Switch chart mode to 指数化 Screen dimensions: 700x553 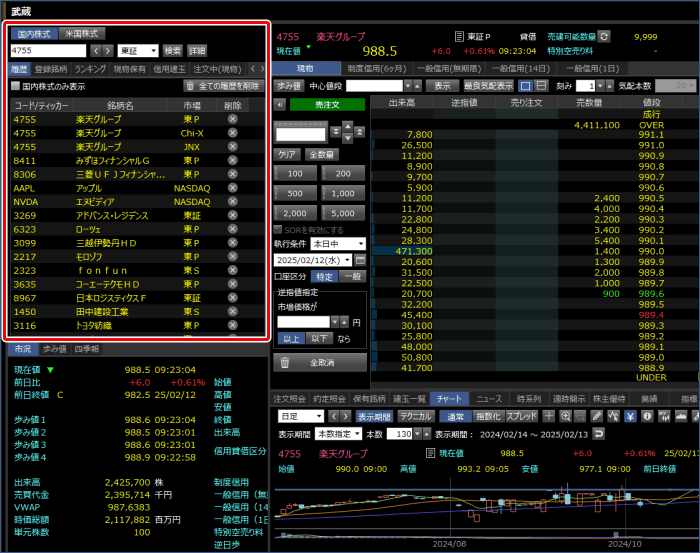coord(488,416)
